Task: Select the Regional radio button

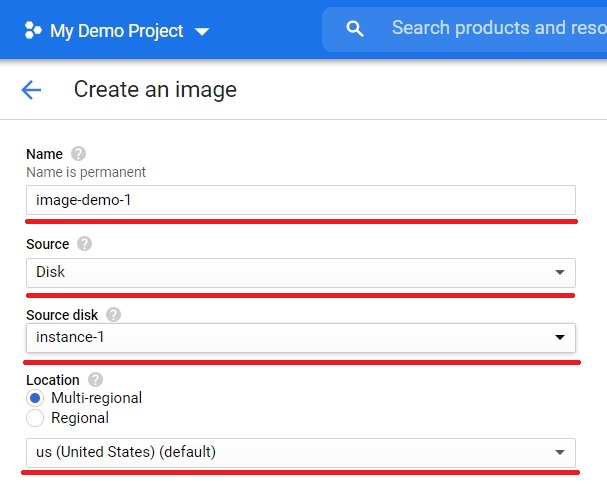Action: click(35, 418)
